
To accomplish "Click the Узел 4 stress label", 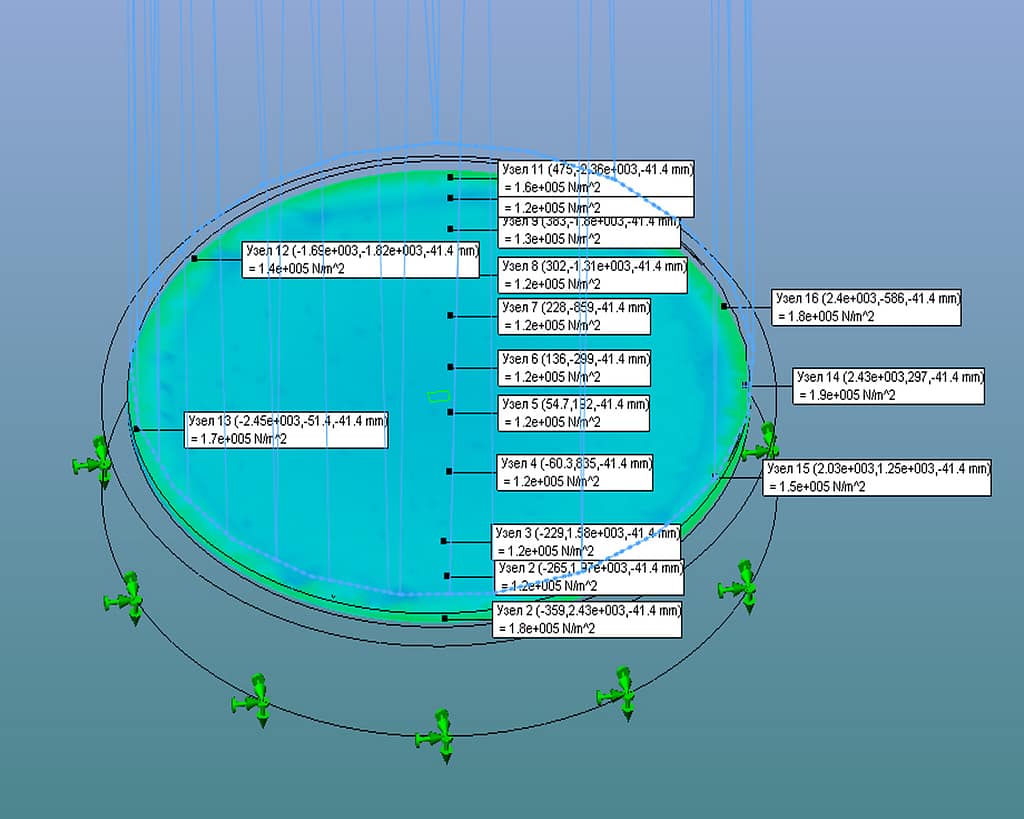I will point(575,472).
